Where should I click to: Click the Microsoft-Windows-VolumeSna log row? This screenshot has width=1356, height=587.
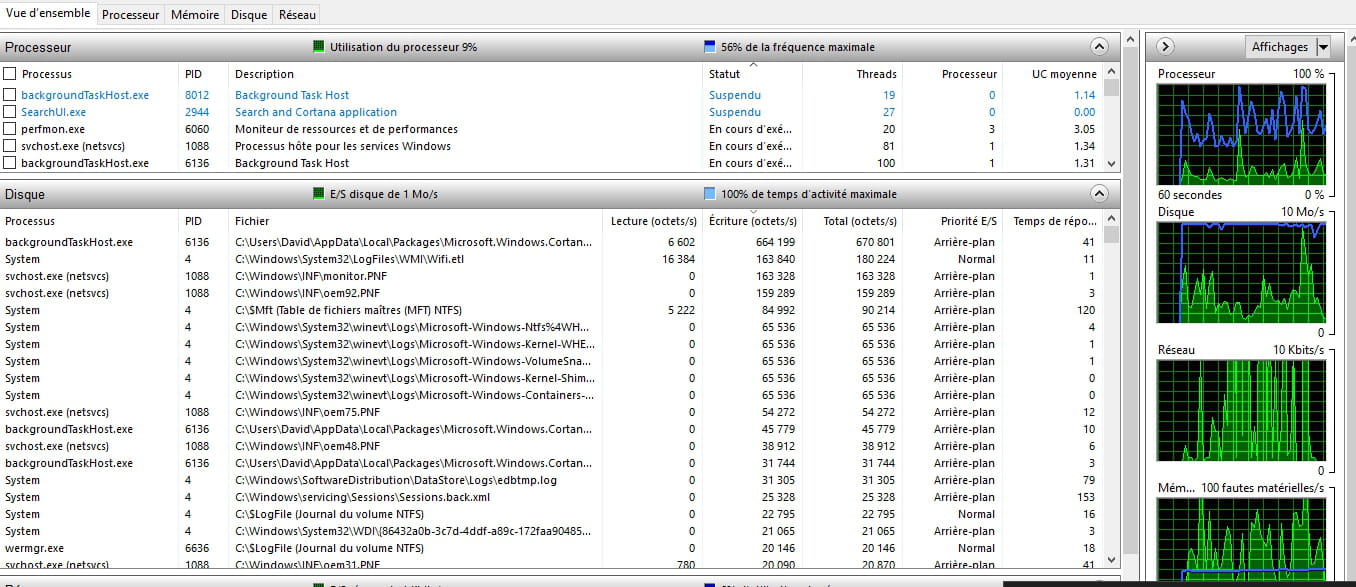(552, 361)
